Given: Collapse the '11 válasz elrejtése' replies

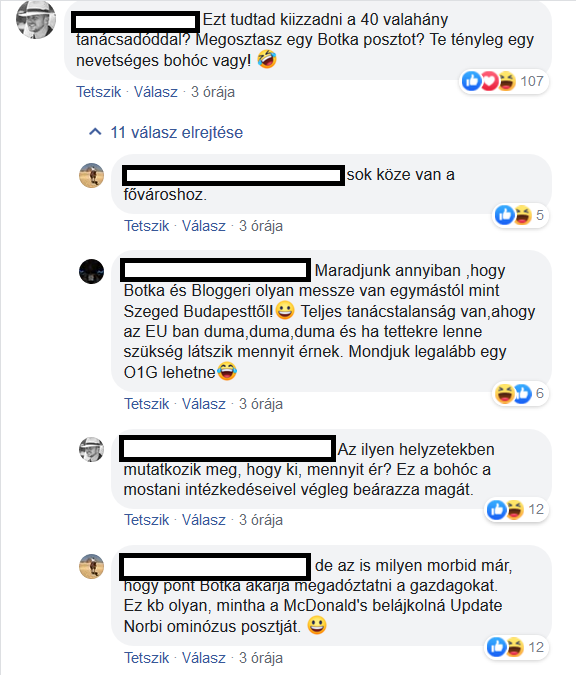Looking at the screenshot, I should pos(177,133).
